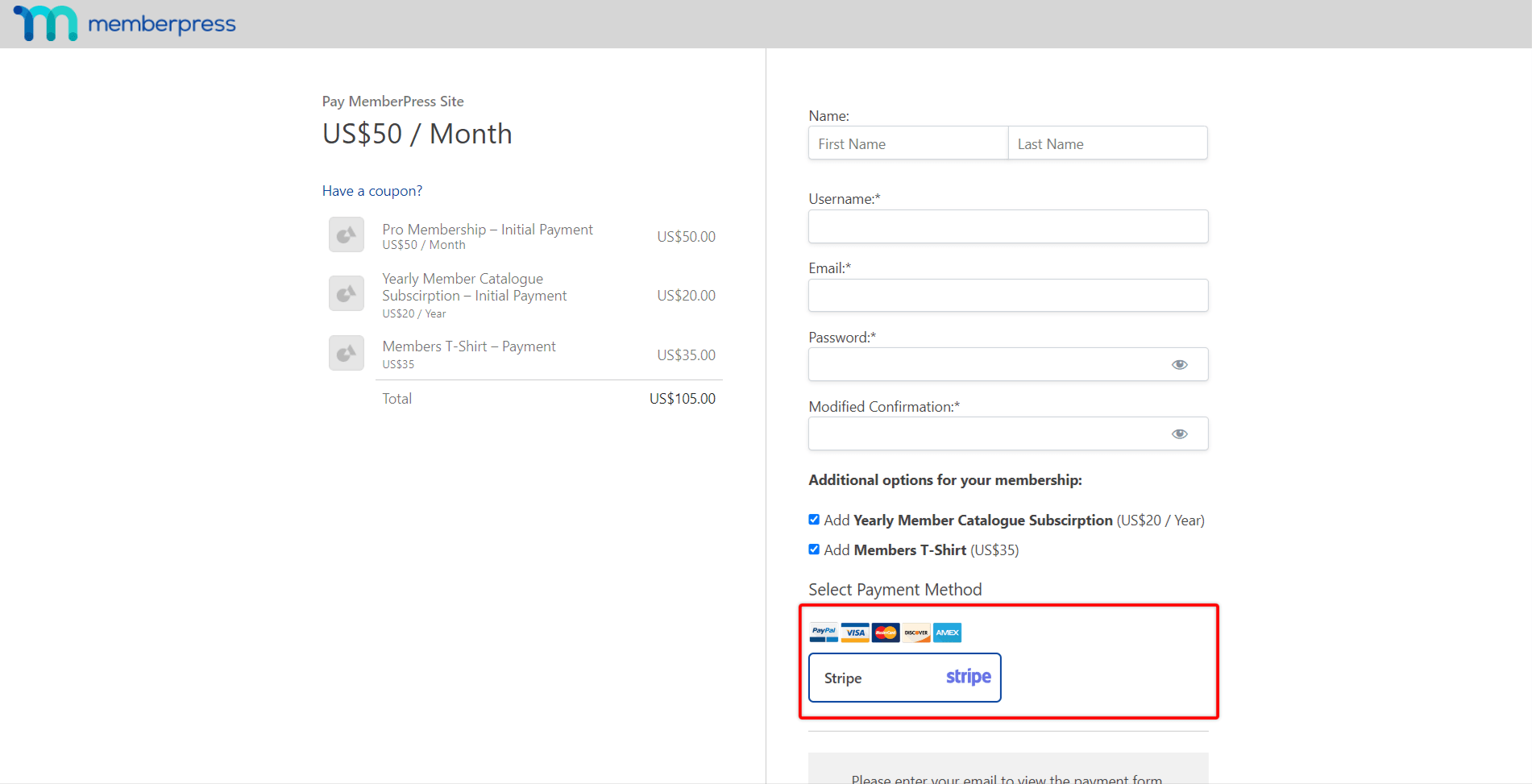Image resolution: width=1532 pixels, height=784 pixels.
Task: Click the US$50.00 Pro Membership price
Action: [687, 237]
